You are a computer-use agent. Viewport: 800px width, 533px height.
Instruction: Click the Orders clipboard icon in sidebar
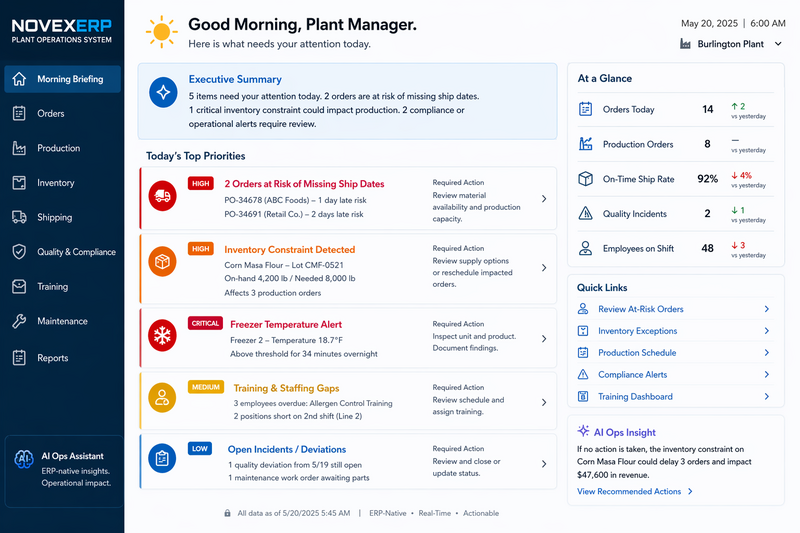[19, 113]
